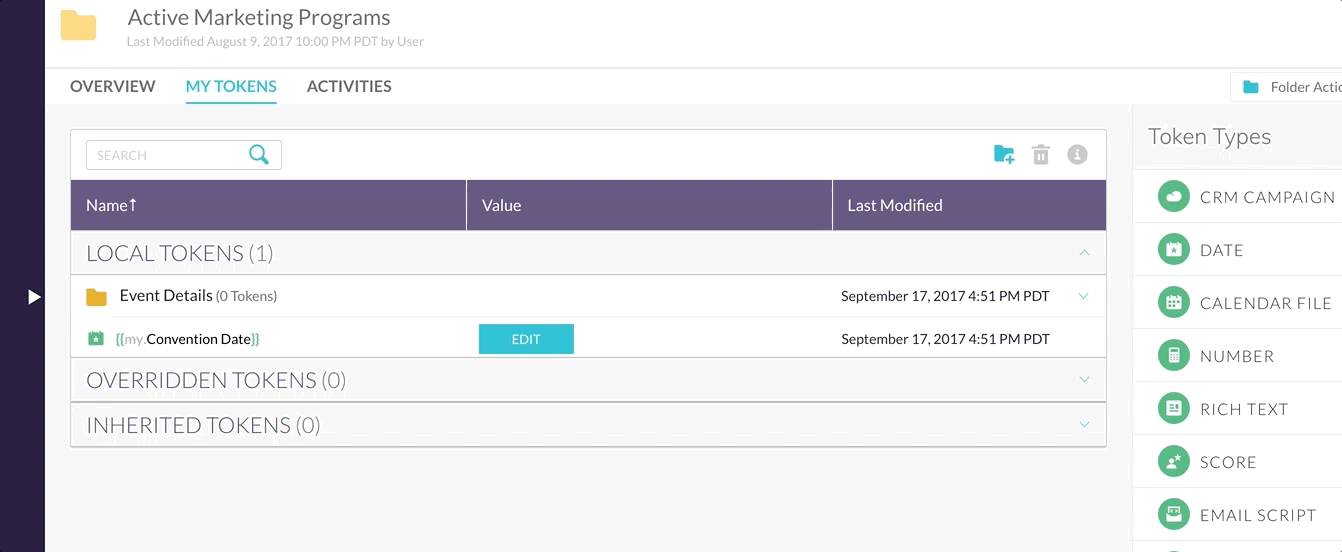
Task: Collapse the Local Tokens section
Action: click(x=1084, y=253)
